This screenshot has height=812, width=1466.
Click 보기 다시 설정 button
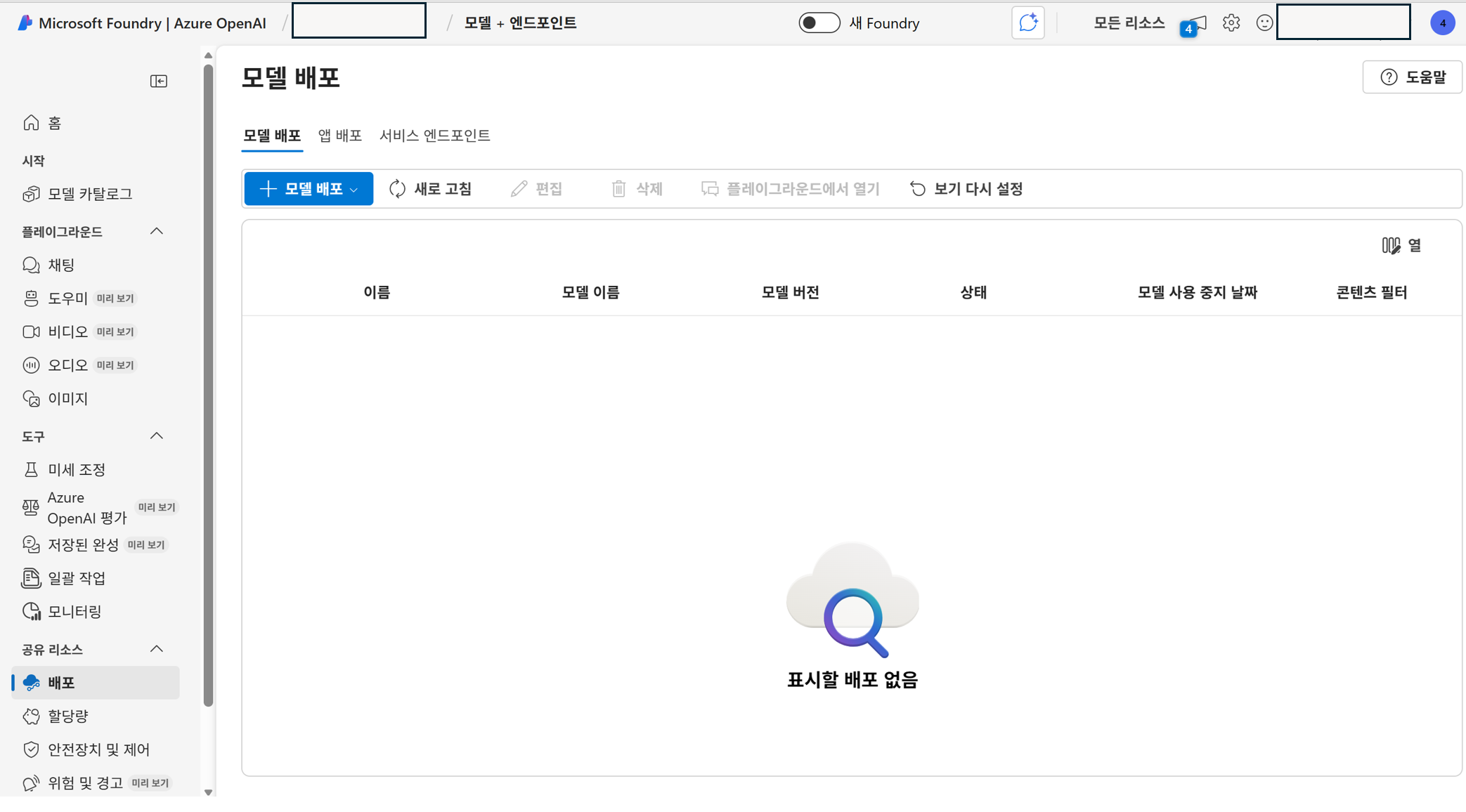(x=966, y=189)
